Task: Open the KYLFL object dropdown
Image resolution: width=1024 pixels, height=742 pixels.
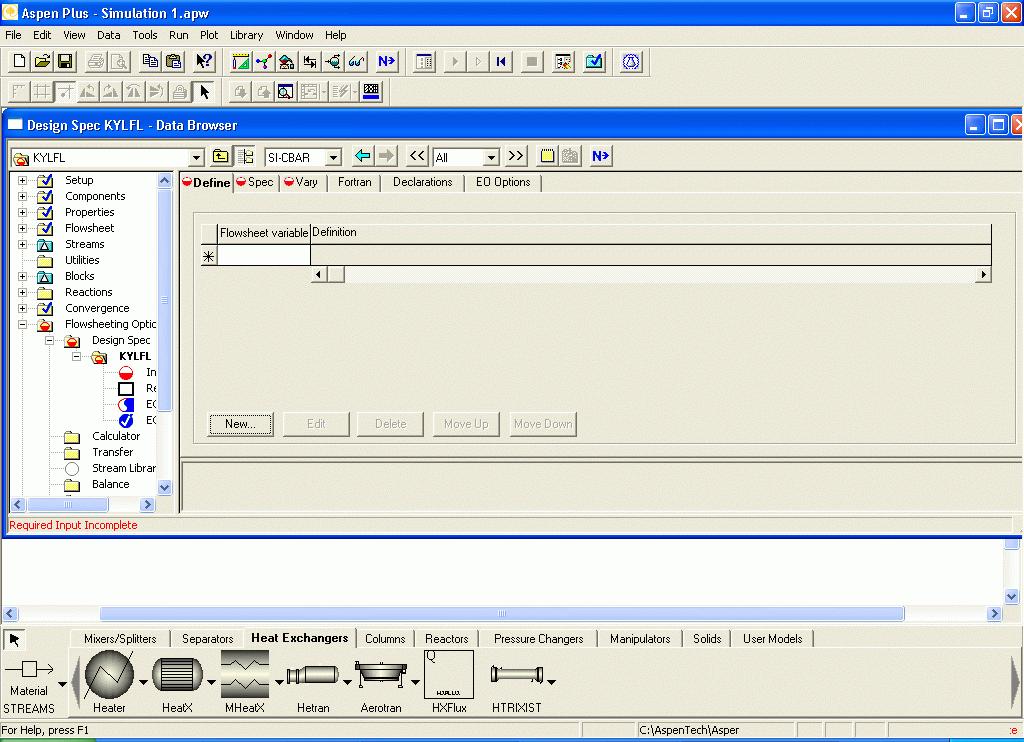Action: [196, 158]
